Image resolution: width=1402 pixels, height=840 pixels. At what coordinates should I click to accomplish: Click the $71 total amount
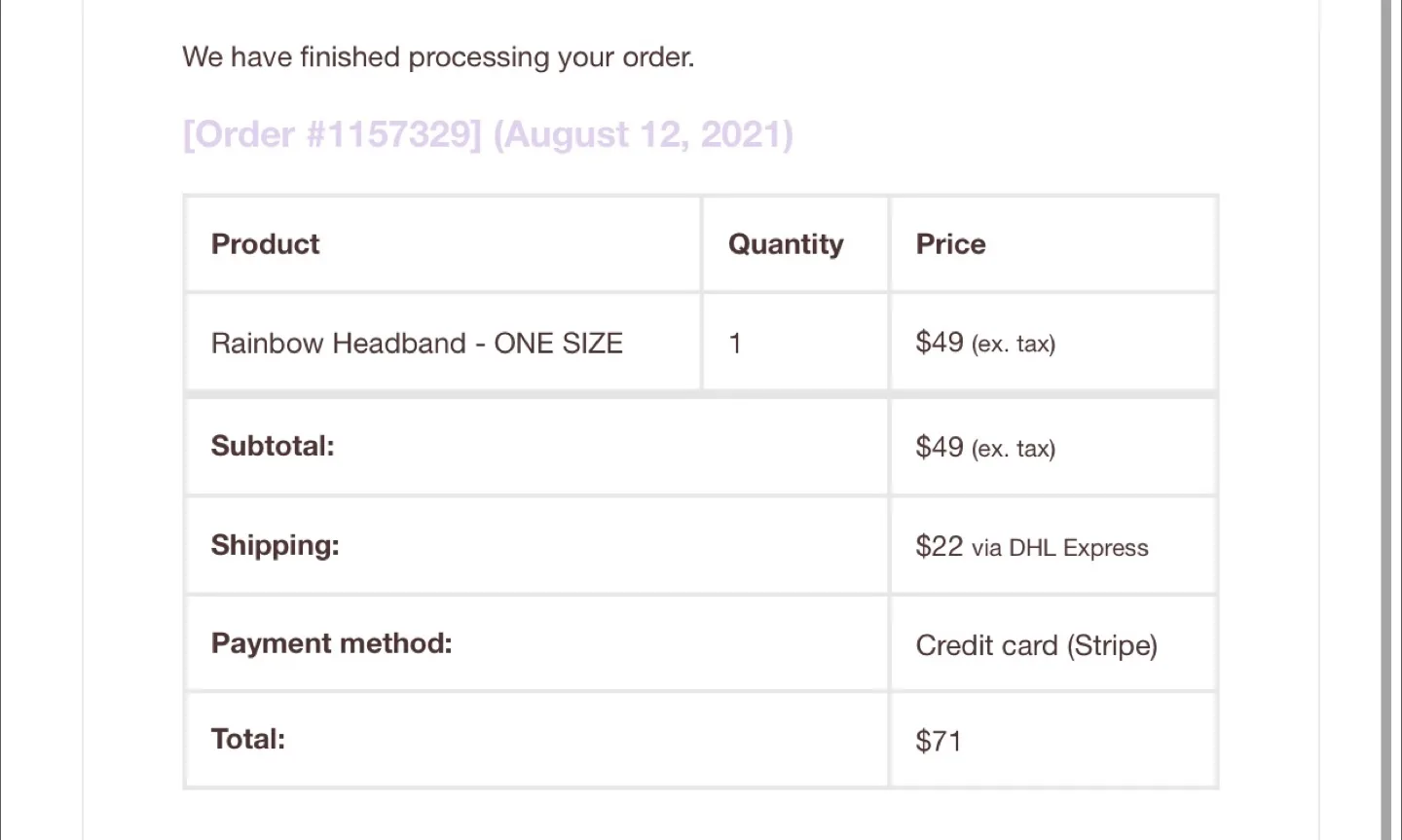coord(939,742)
